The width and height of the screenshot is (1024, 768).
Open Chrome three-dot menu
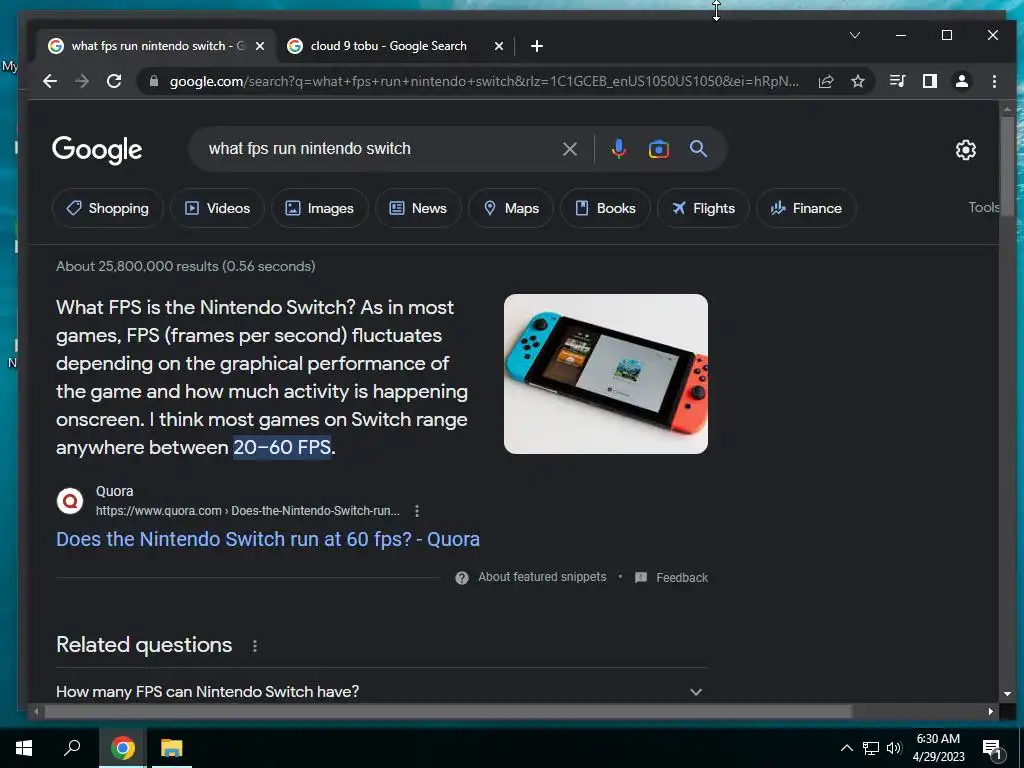point(994,81)
